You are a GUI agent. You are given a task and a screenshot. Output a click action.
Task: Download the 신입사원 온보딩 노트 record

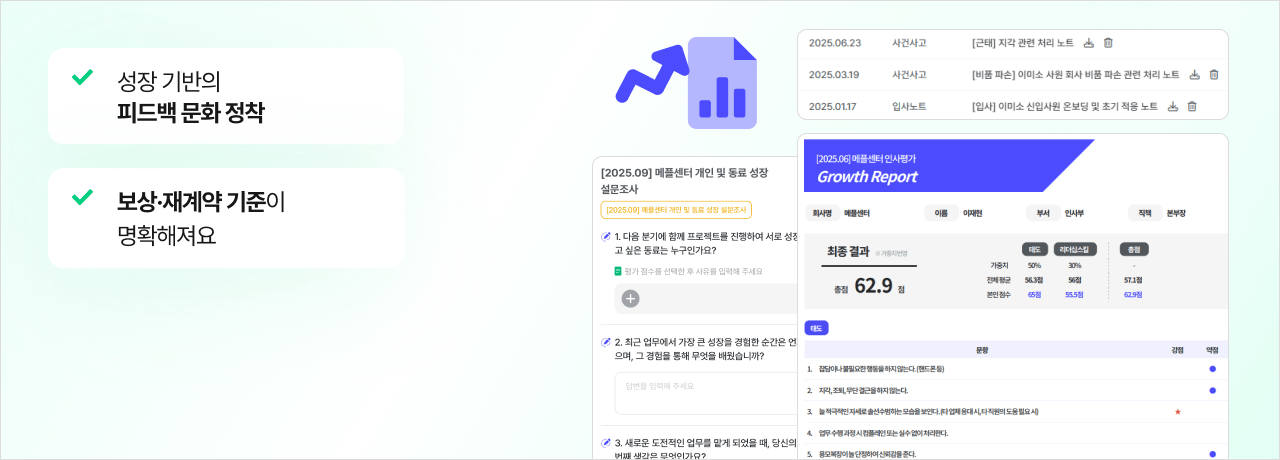pos(1173,106)
